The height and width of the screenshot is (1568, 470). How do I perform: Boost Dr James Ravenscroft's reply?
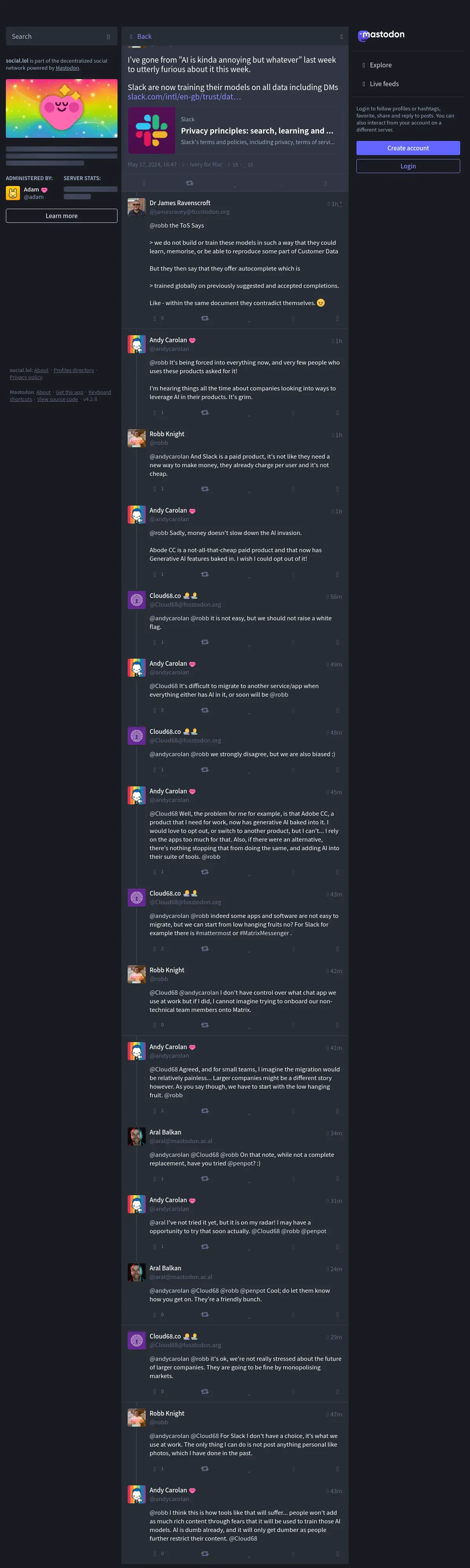pyautogui.click(x=204, y=318)
